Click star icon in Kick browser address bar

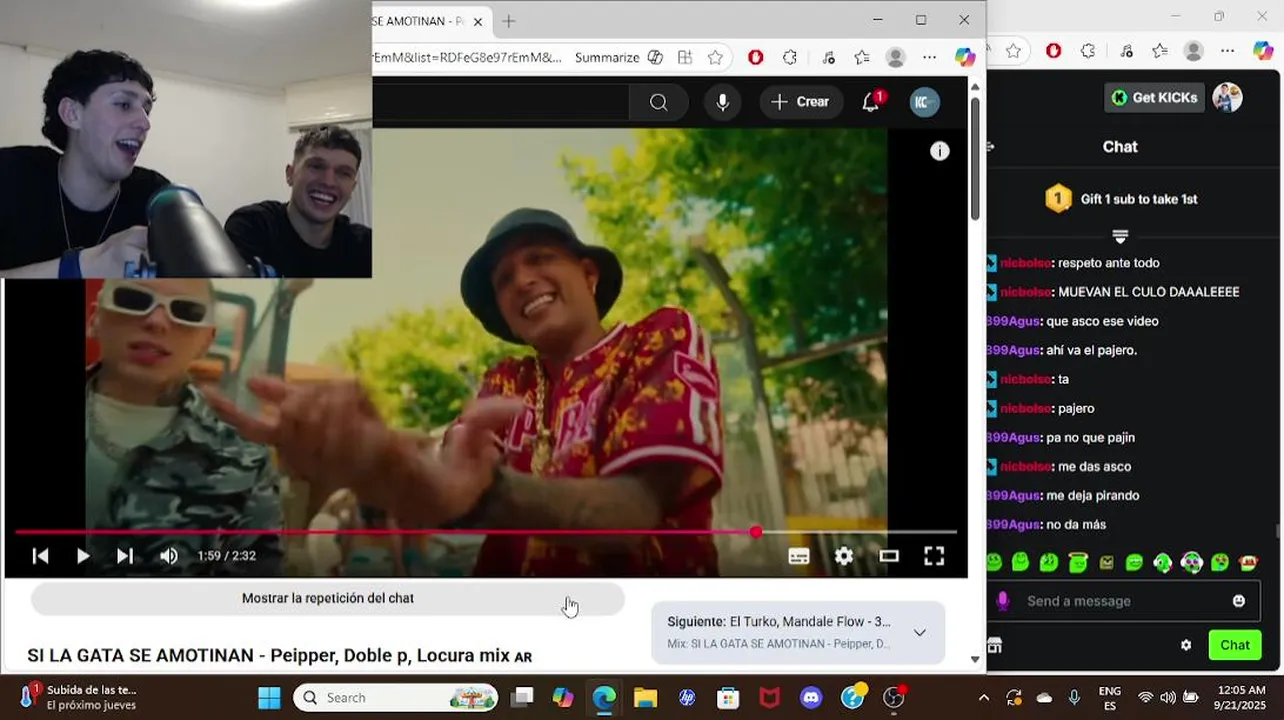click(x=1013, y=51)
